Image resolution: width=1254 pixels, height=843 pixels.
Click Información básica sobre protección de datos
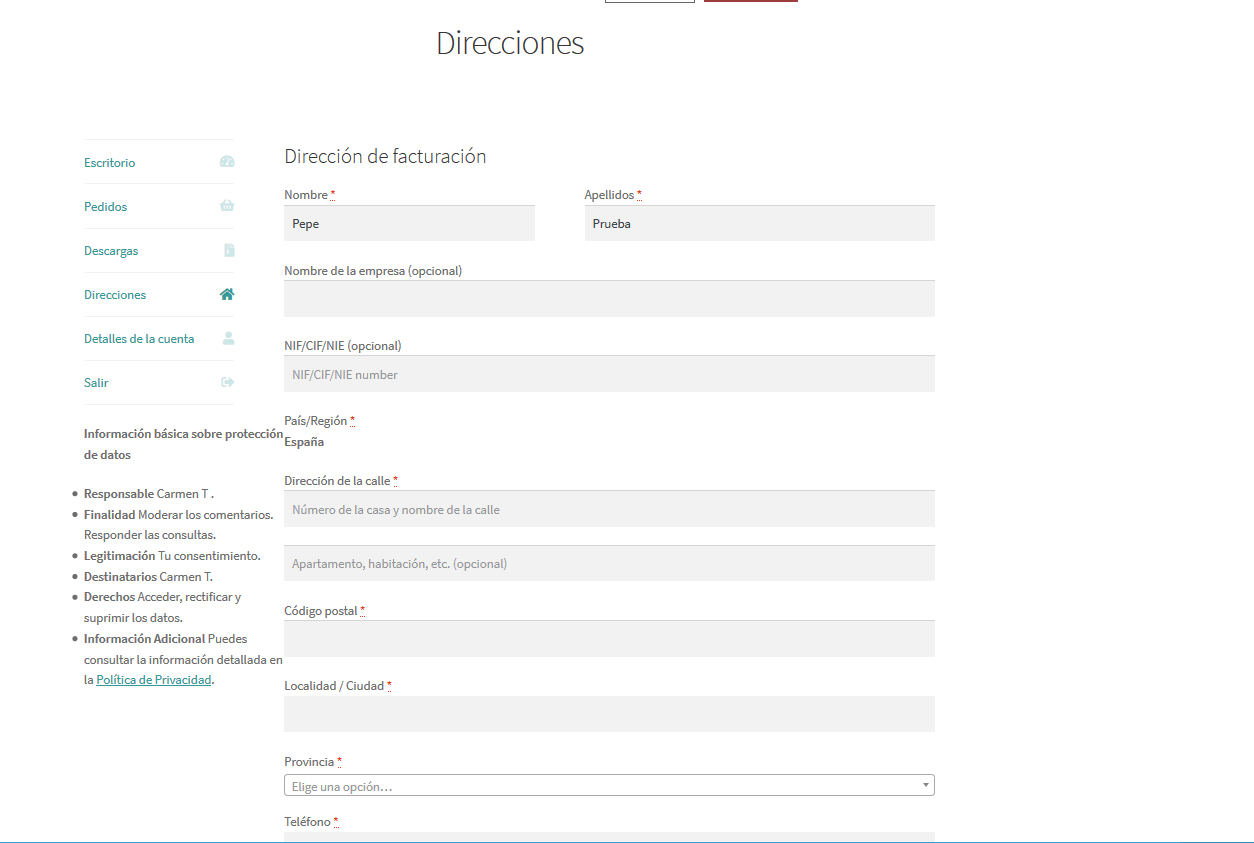[x=184, y=444]
